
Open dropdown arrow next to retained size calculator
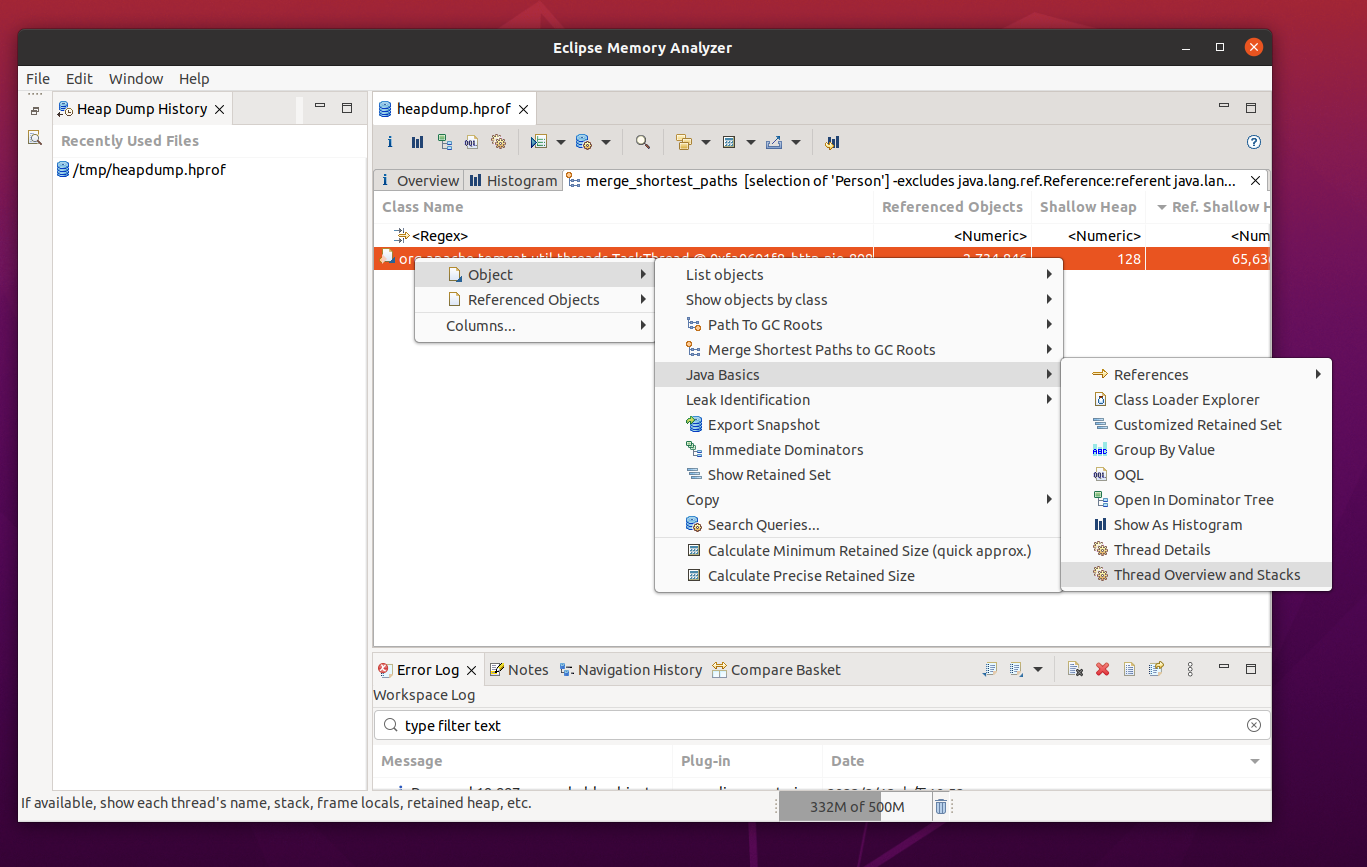coord(751,142)
